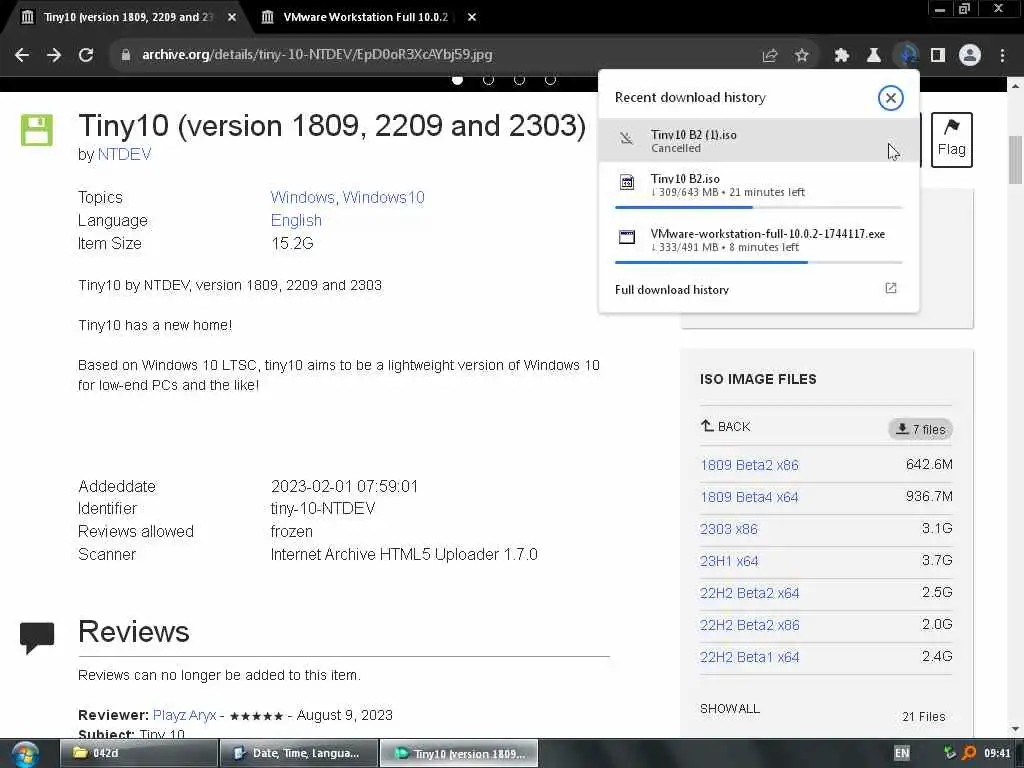1024x768 pixels.
Task: Click the Tiny10 Chrome taskbar button
Action: tap(459, 753)
